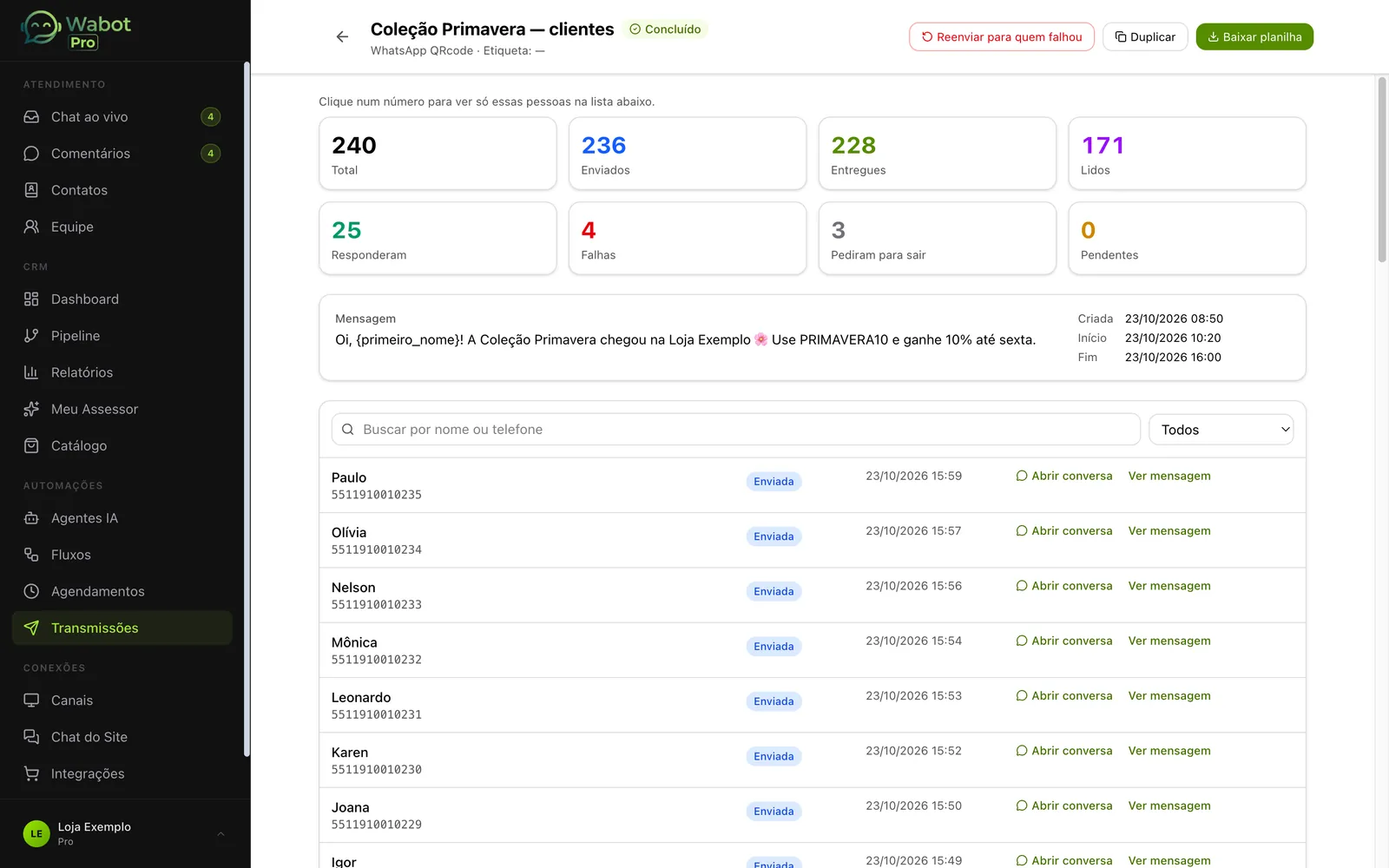Filter by the 25 Responderam card

438,239
